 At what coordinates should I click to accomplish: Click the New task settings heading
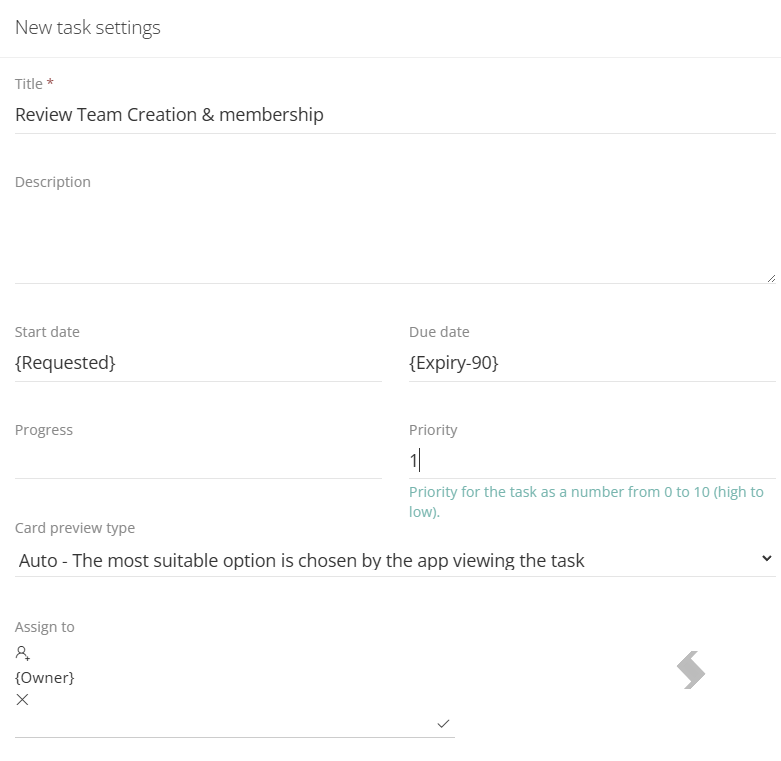[x=88, y=28]
